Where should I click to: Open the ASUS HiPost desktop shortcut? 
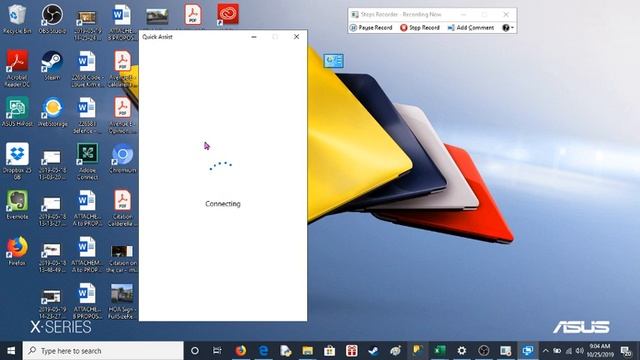[x=17, y=111]
